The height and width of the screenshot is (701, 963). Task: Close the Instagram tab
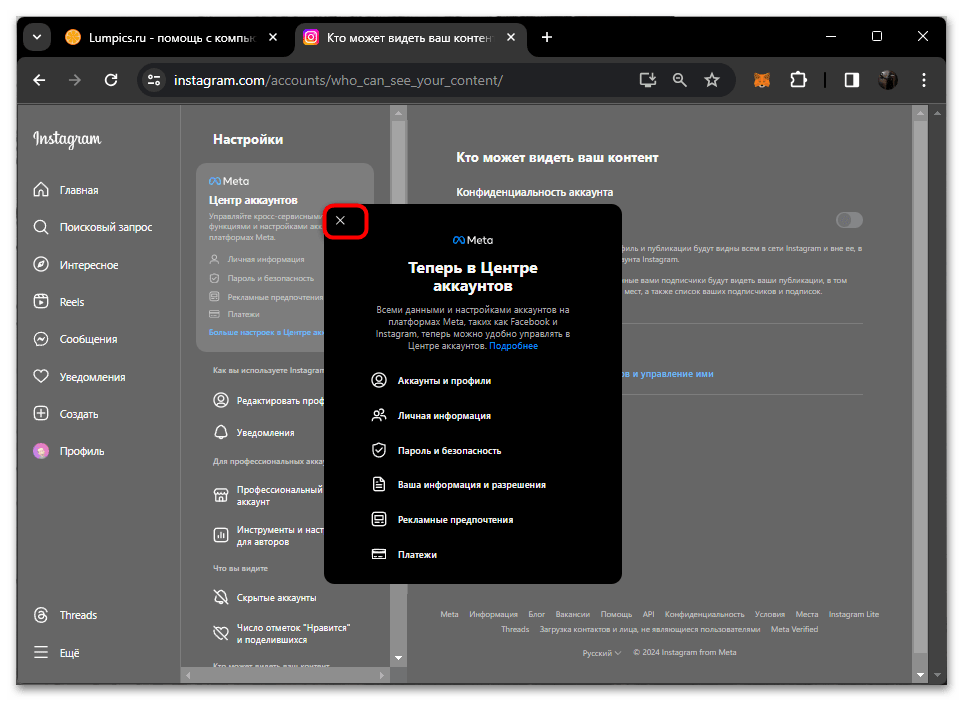[511, 37]
